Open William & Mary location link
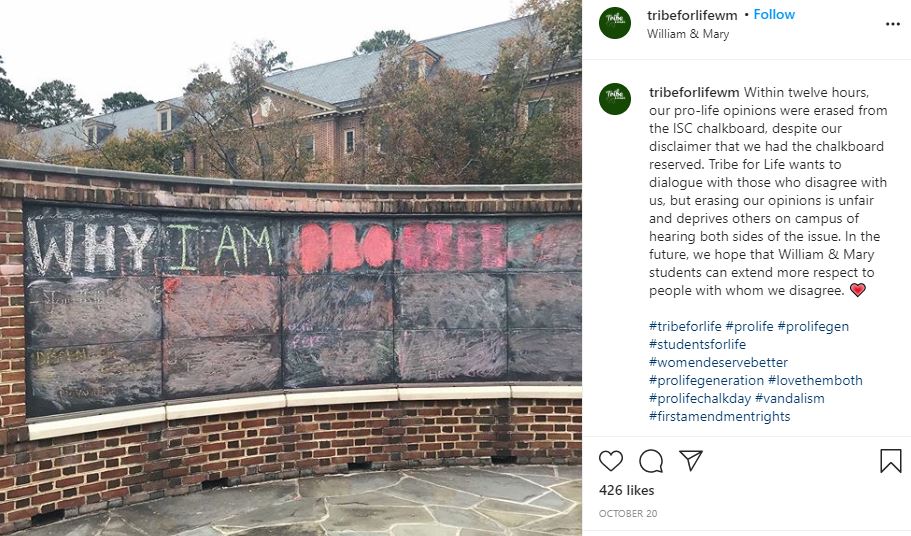 pos(688,34)
